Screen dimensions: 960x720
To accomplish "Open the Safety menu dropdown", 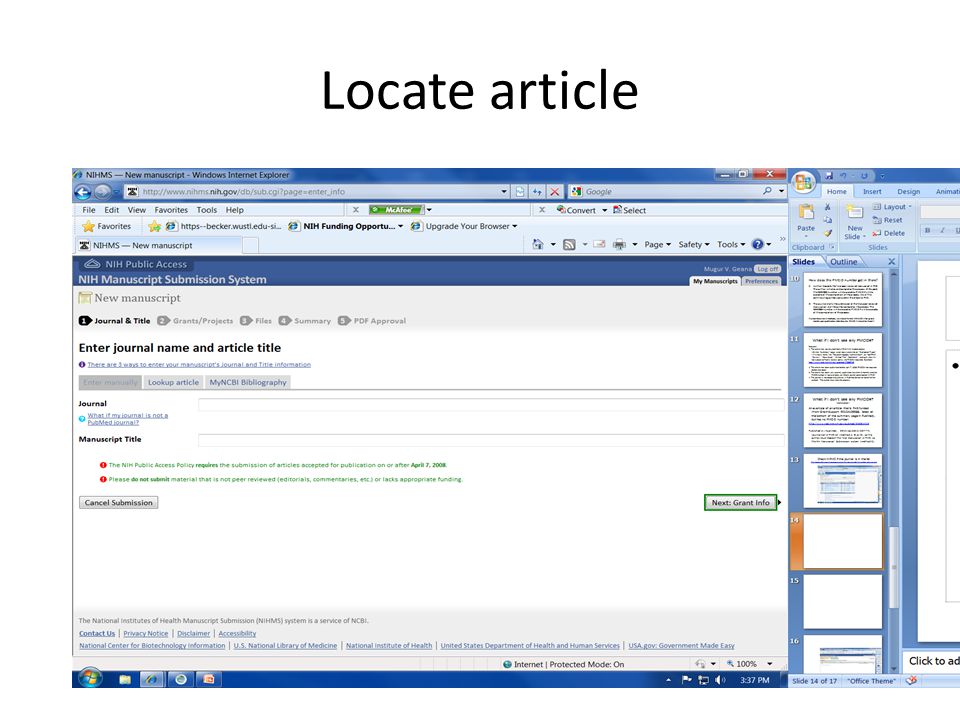I will tap(694, 244).
